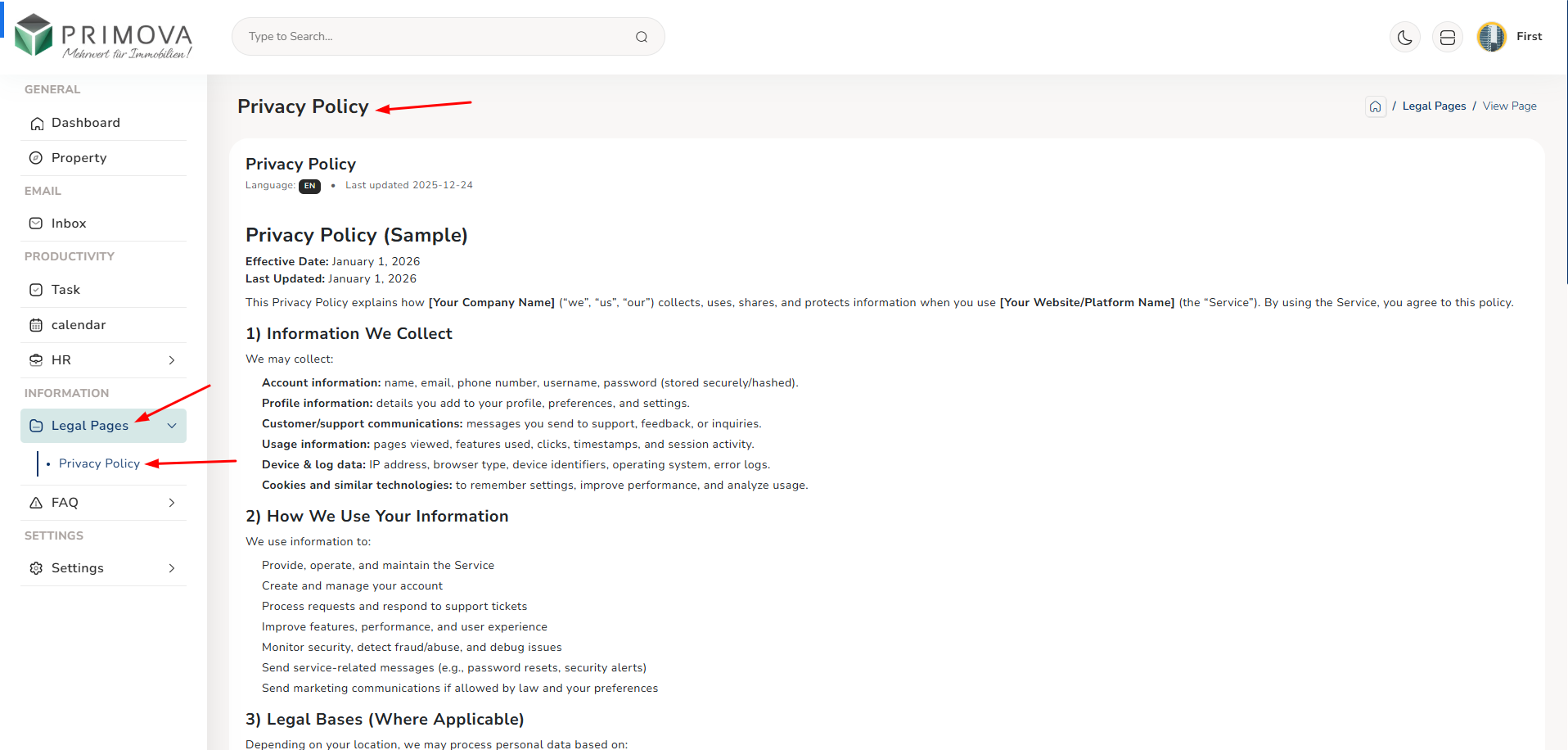
Task: Click the EN language badge
Action: [x=309, y=186]
